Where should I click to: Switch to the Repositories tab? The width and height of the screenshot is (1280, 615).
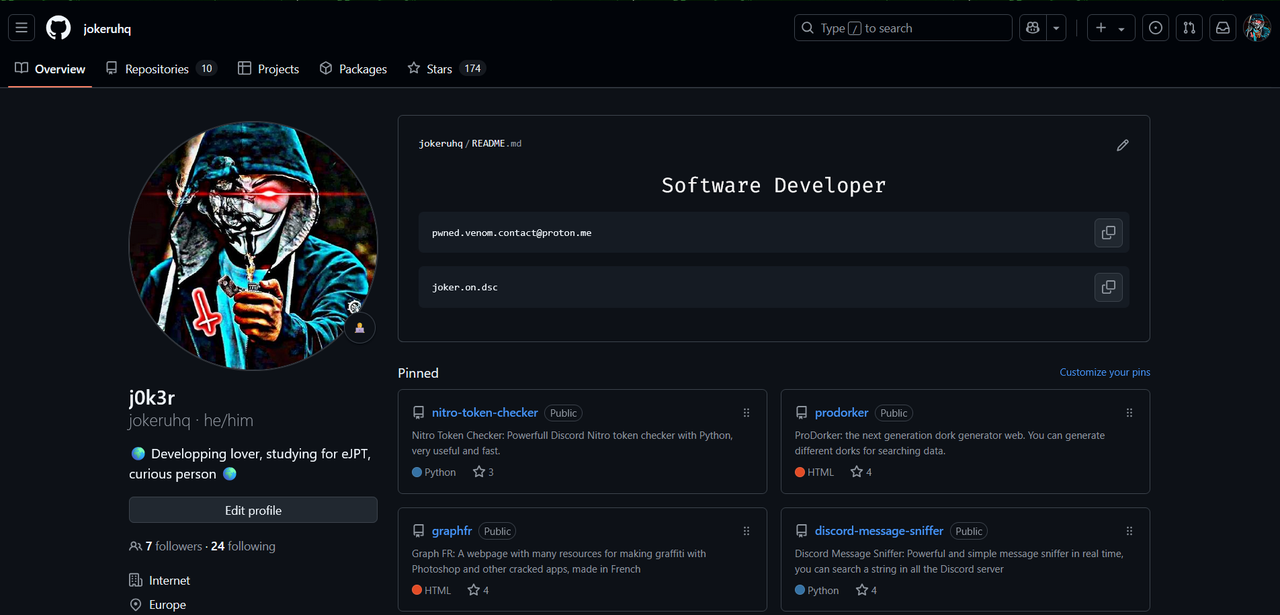(x=161, y=69)
